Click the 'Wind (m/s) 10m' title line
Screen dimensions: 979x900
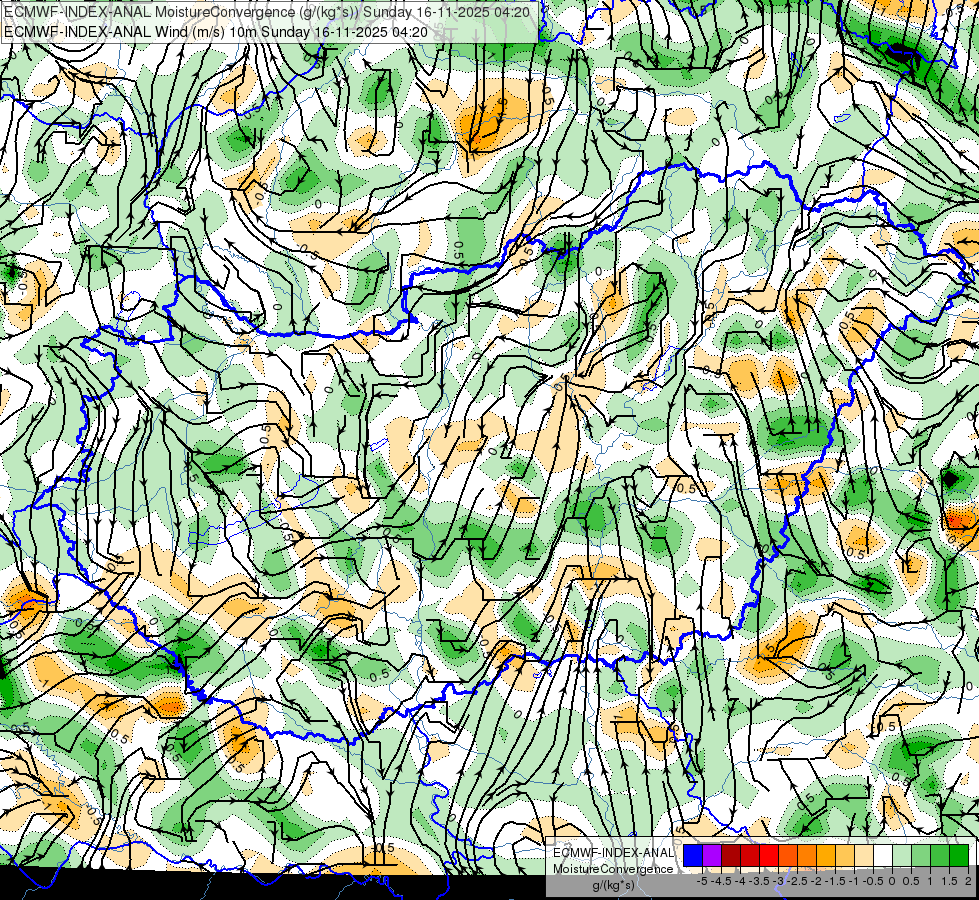tap(216, 31)
